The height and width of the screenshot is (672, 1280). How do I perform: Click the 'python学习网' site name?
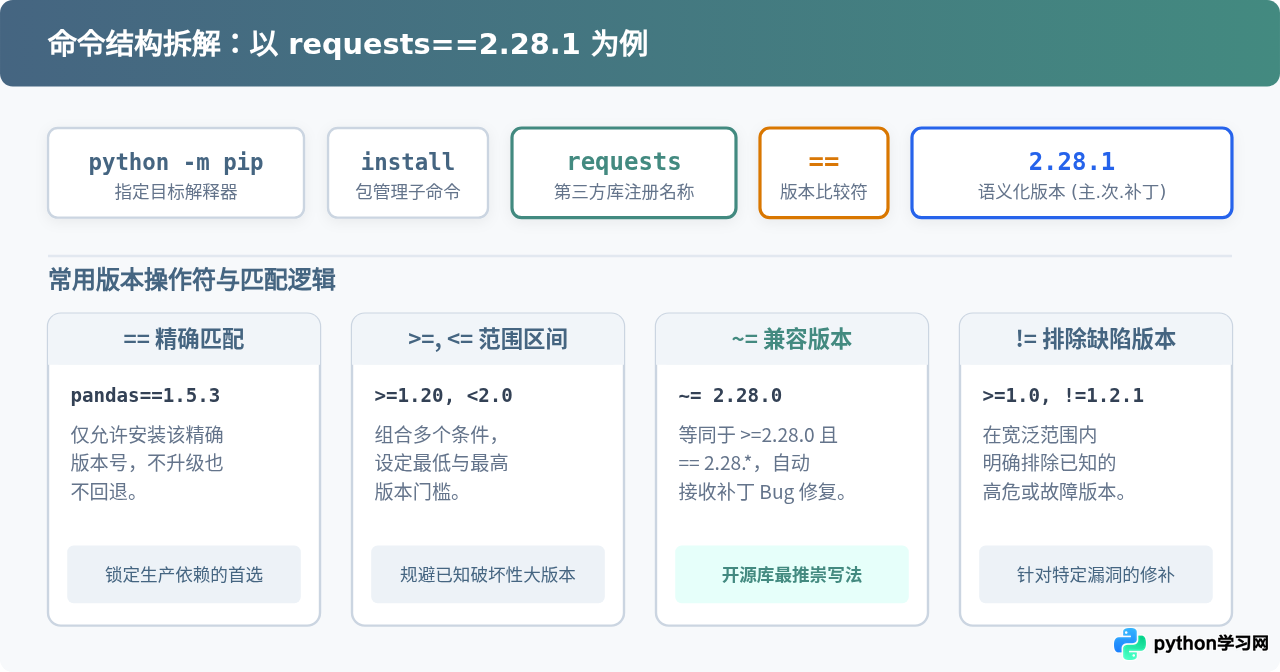[x=1211, y=644]
